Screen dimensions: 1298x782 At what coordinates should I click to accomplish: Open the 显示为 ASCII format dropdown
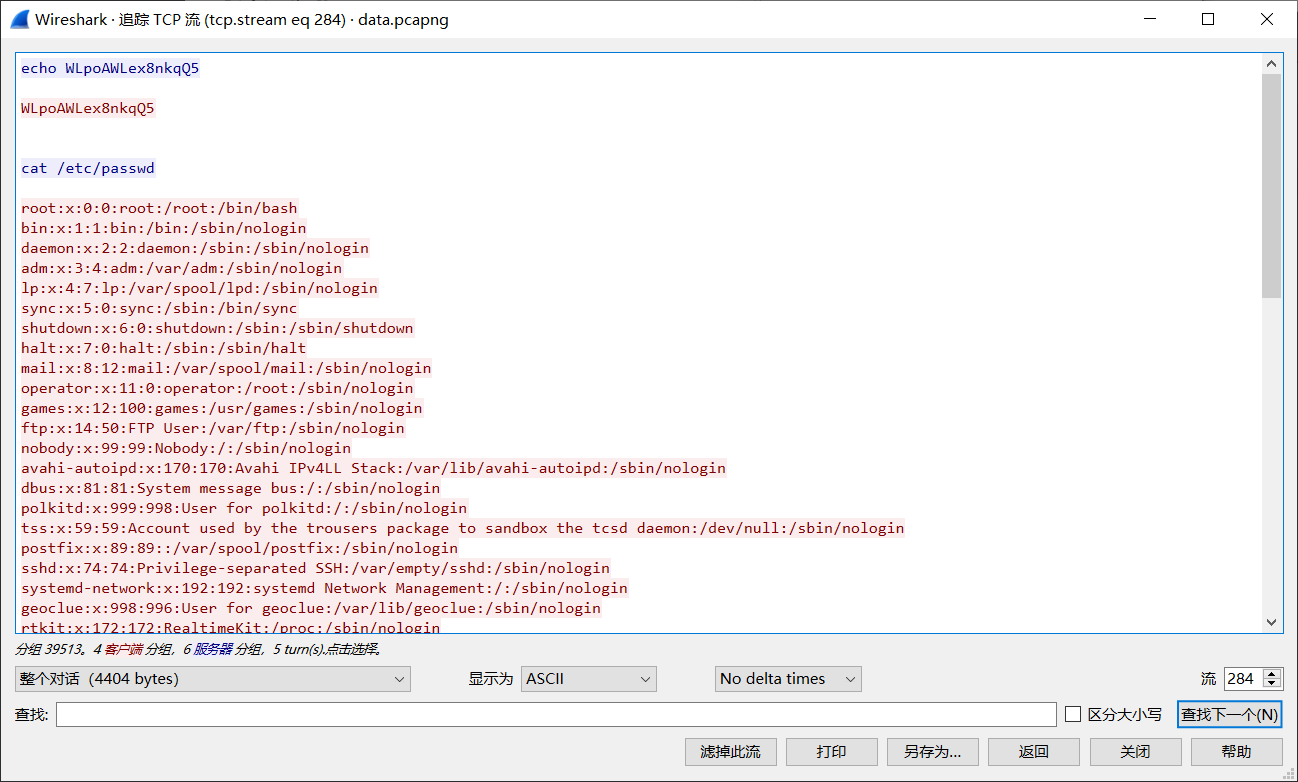(x=589, y=679)
